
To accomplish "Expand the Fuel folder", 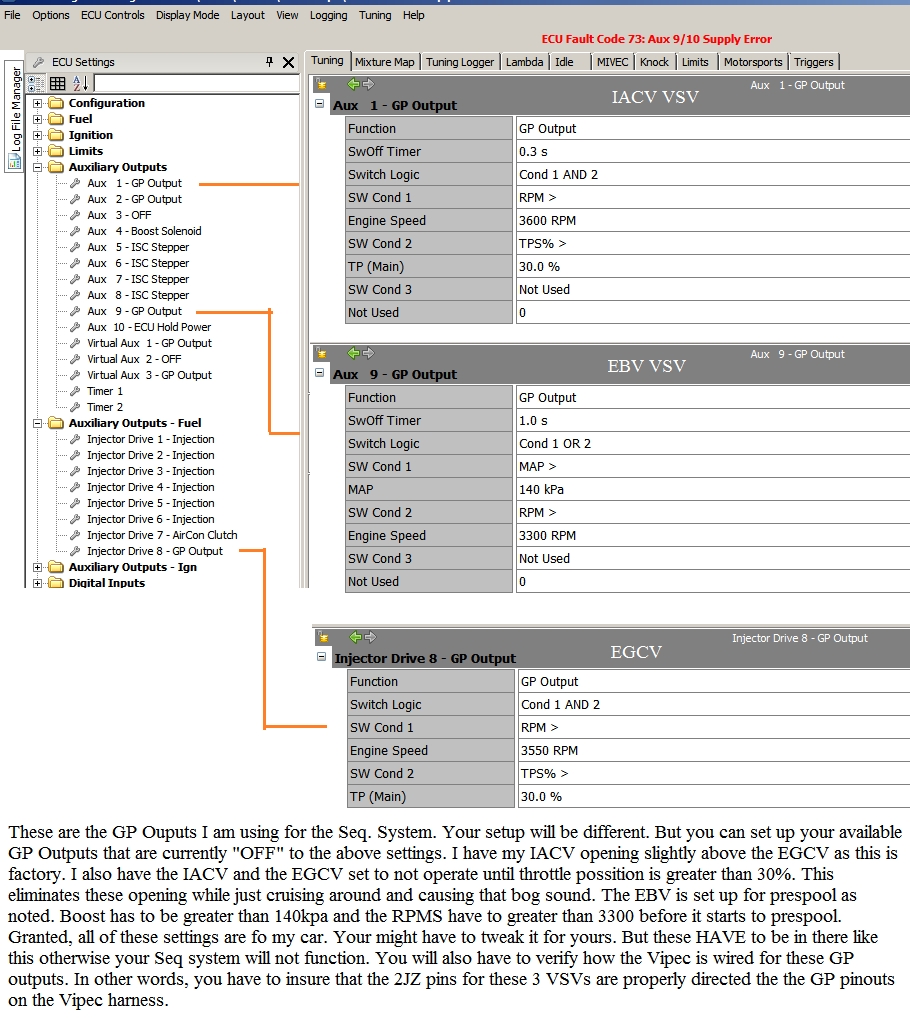I will point(39,119).
